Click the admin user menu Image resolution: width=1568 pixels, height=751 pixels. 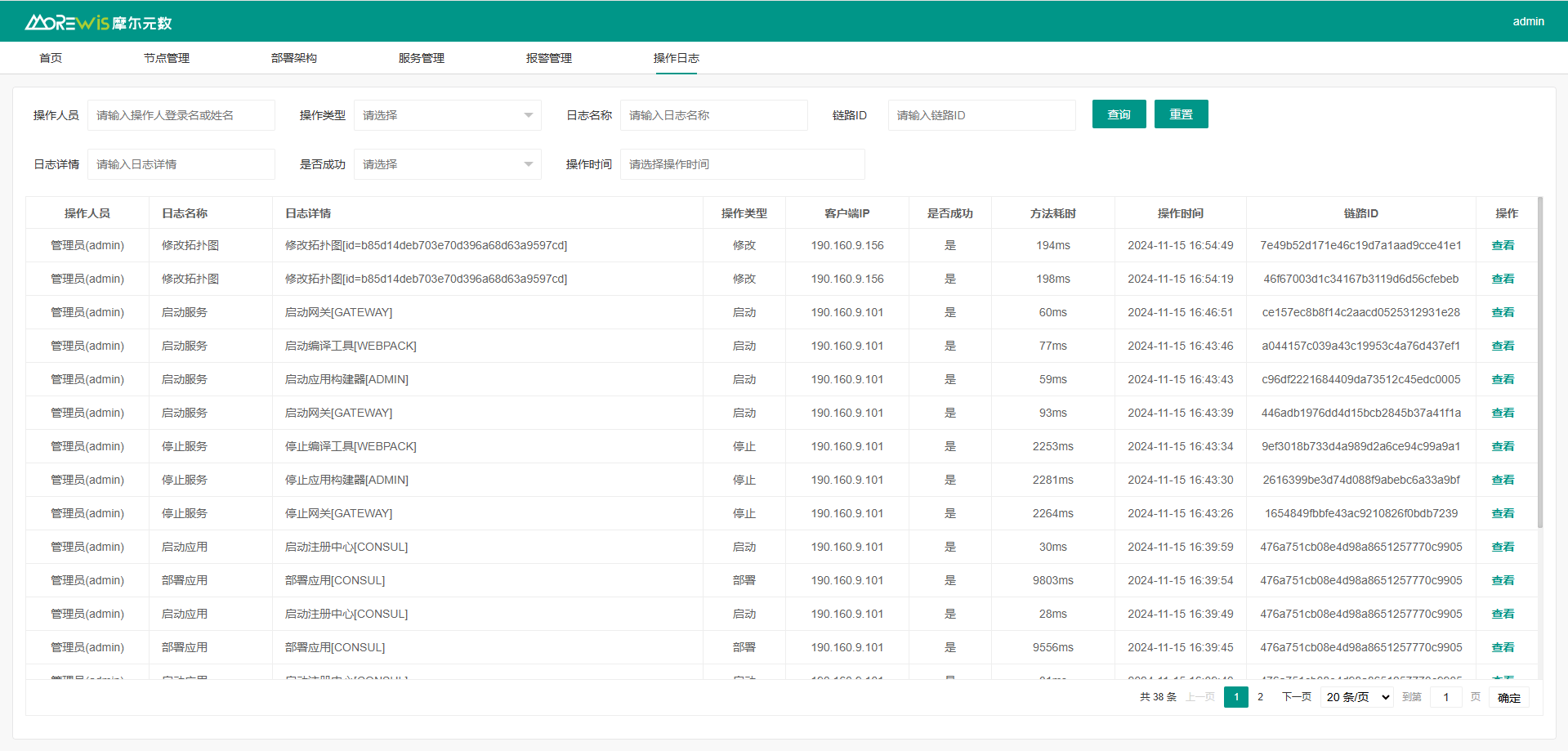click(1527, 21)
